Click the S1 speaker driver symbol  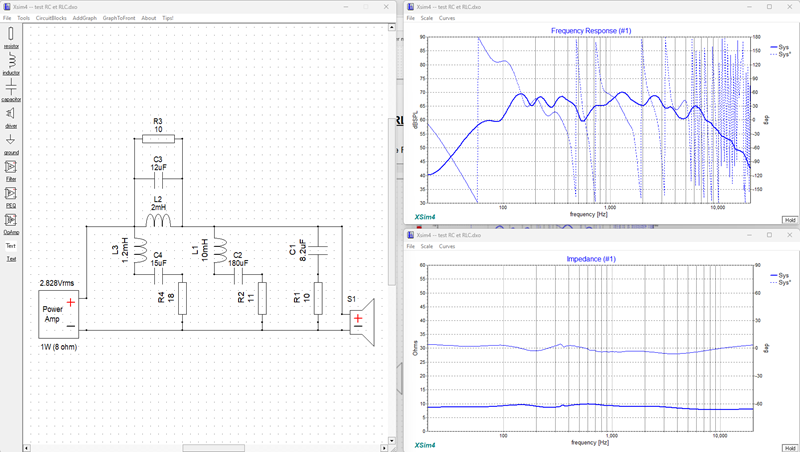[x=362, y=323]
